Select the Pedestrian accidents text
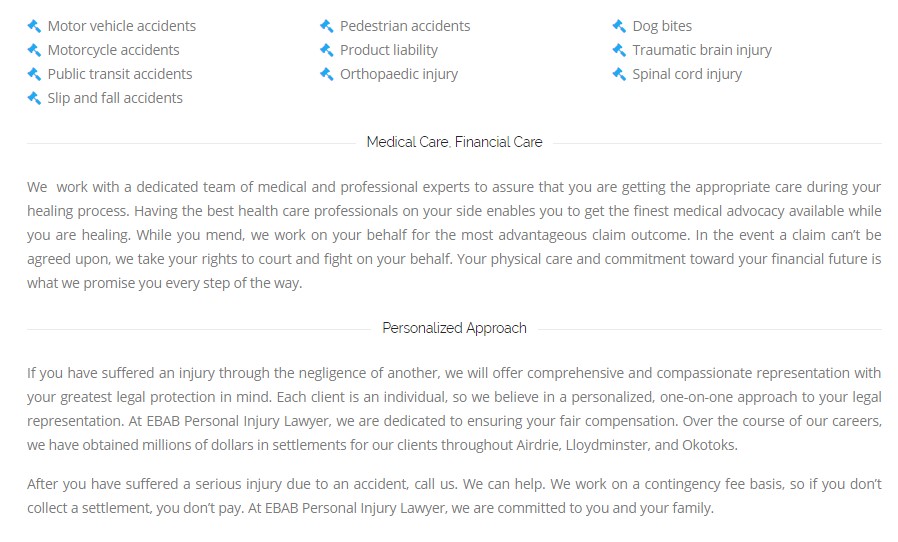Screen dimensions: 898x542 (x=405, y=26)
